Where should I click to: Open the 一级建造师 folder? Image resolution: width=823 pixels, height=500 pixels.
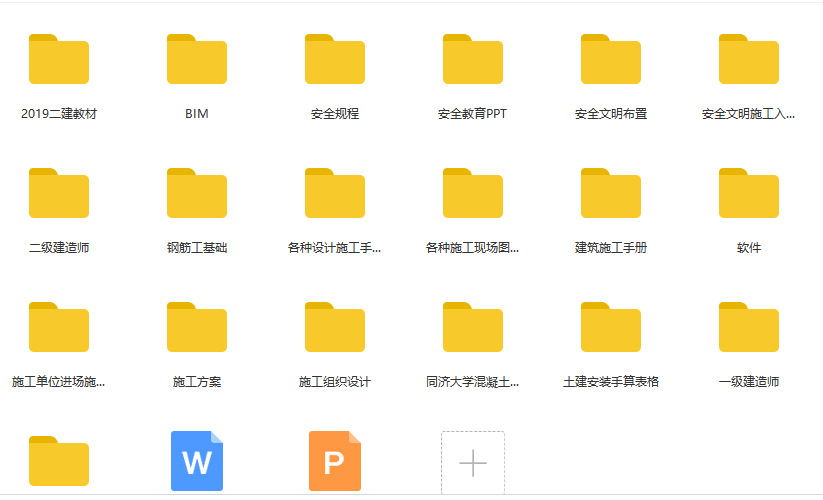pyautogui.click(x=749, y=328)
